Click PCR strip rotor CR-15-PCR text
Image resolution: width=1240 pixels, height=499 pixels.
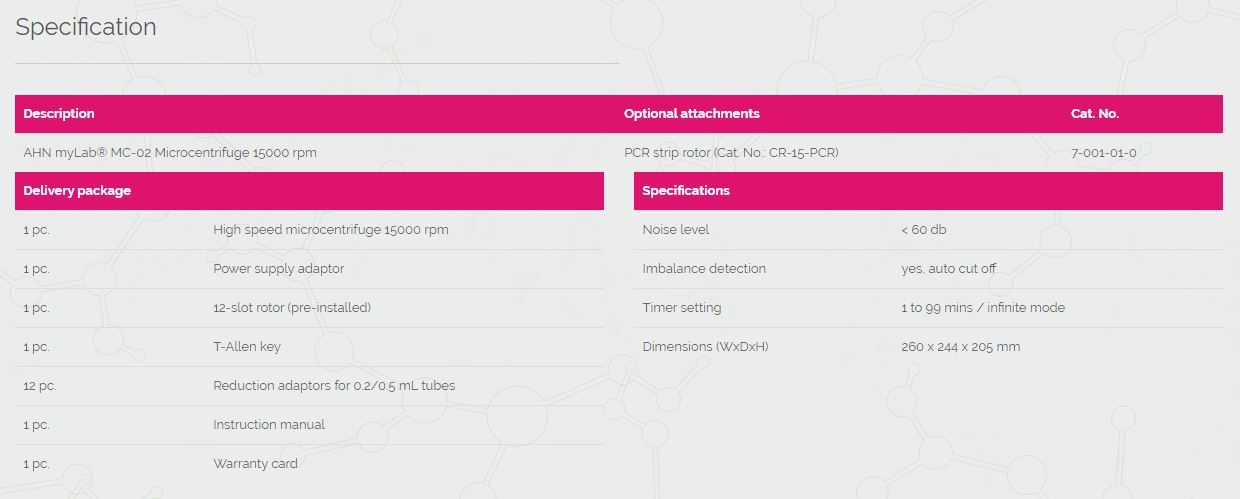point(731,153)
